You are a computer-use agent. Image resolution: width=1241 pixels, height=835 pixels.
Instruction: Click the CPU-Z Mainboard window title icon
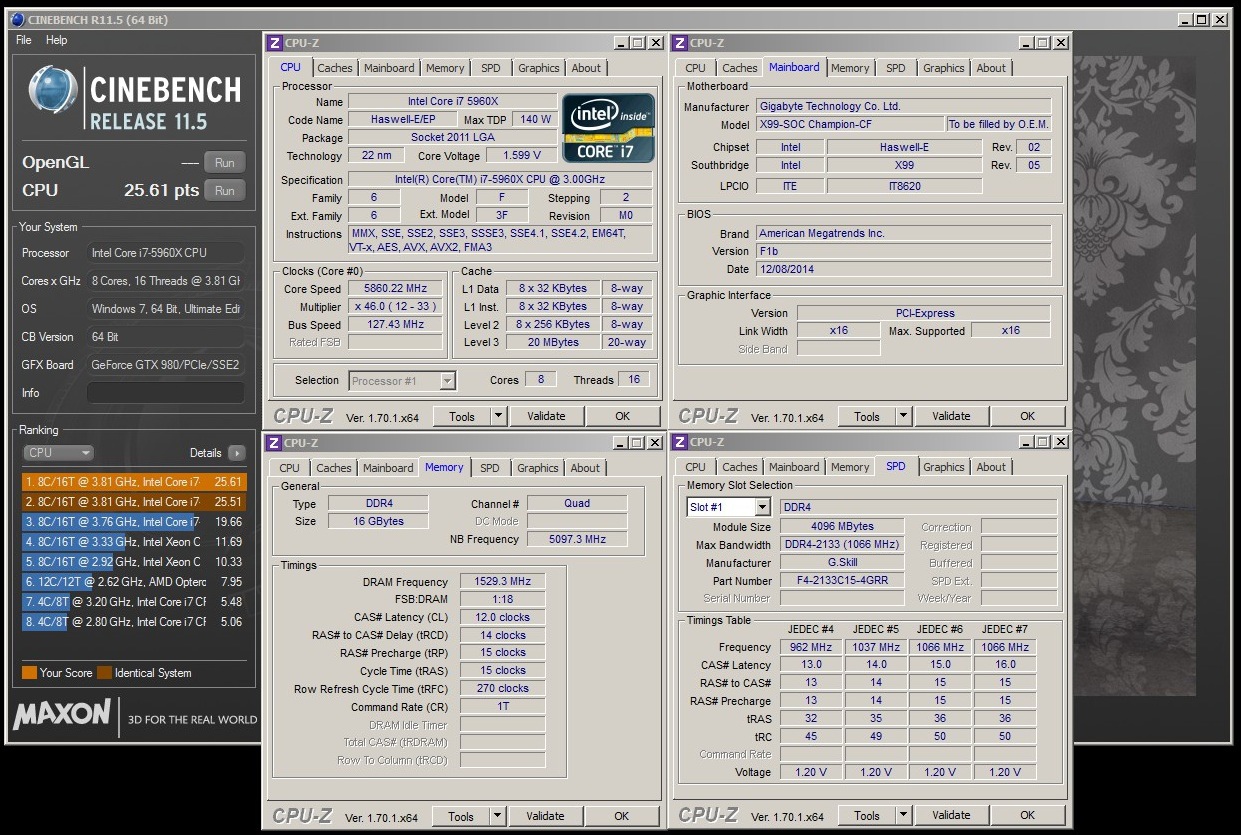pyautogui.click(x=680, y=43)
